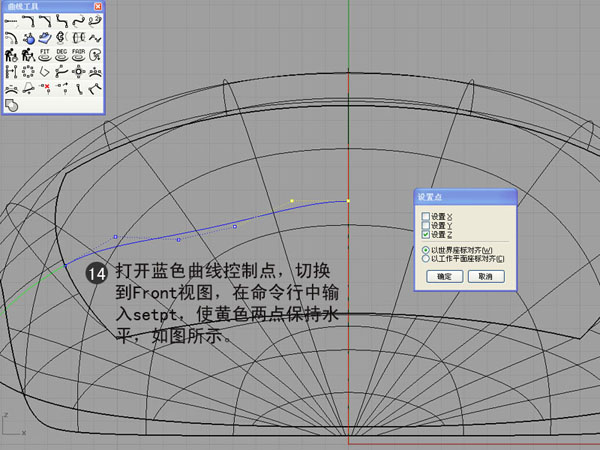Select the Match Curve icon, top row last
The image size is (600, 450).
[x=95, y=21]
